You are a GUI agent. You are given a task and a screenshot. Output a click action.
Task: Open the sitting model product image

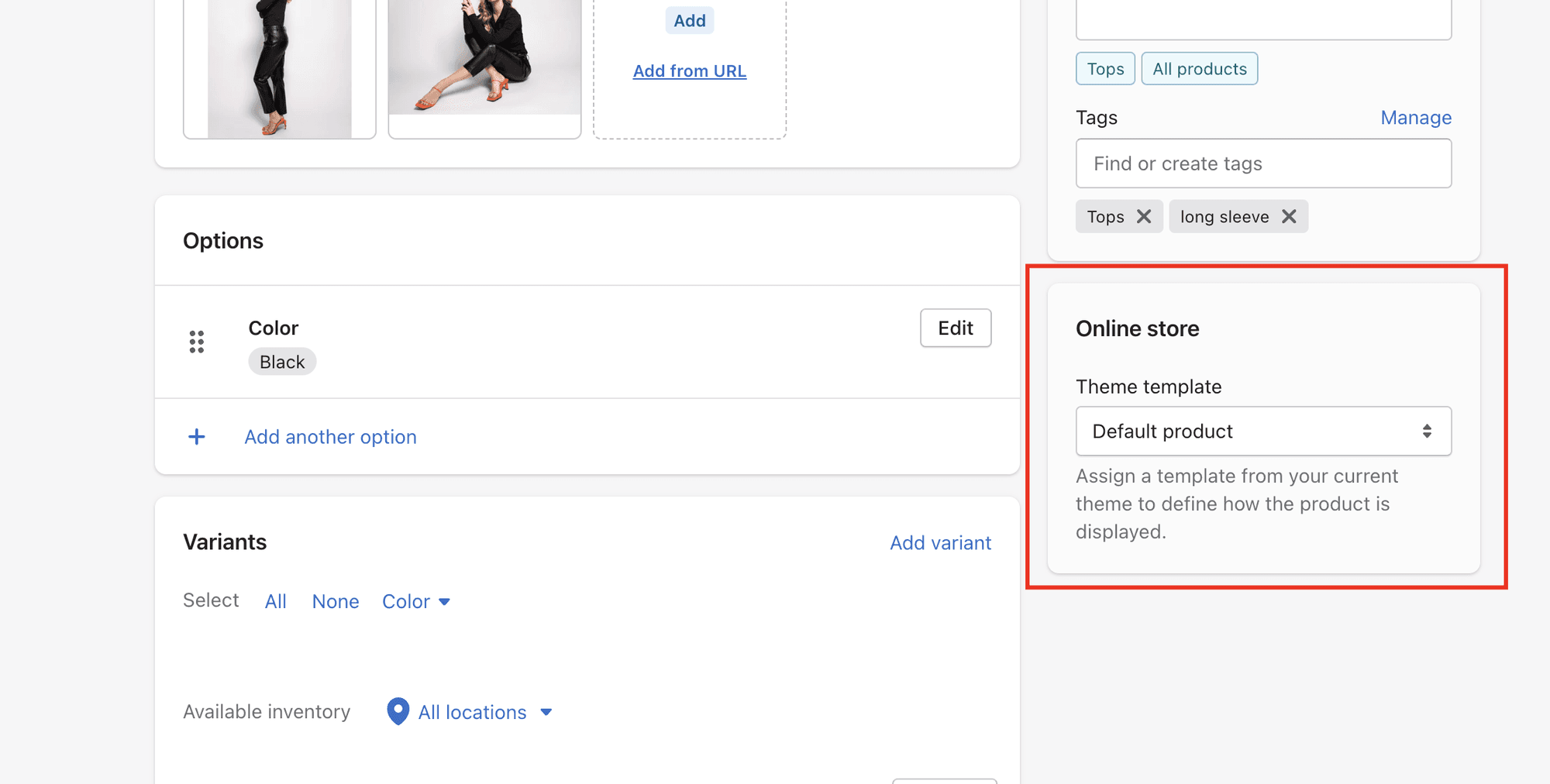pyautogui.click(x=484, y=69)
